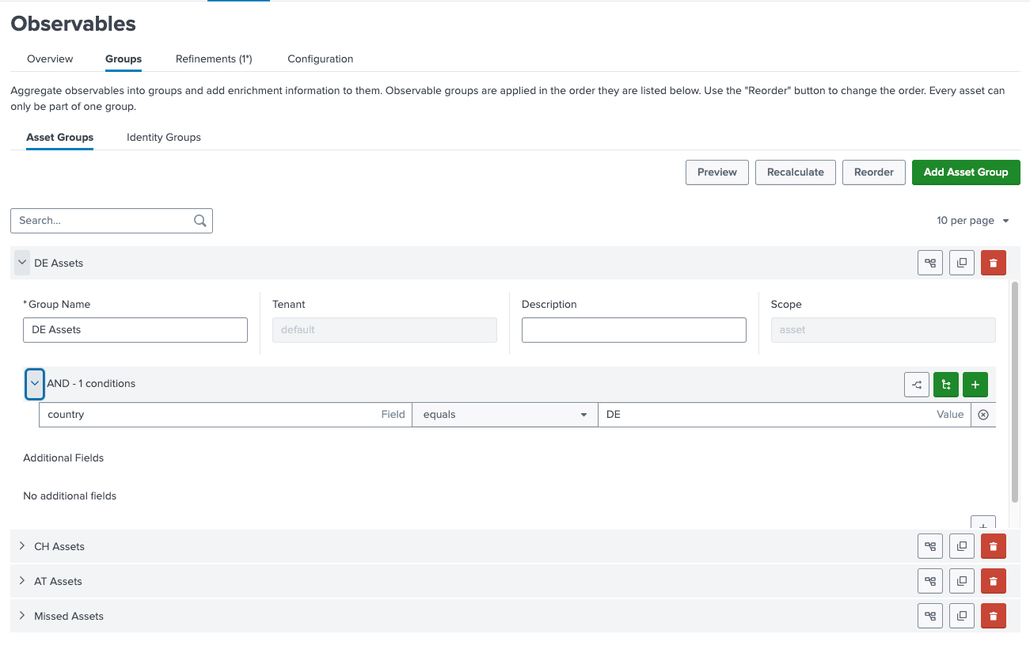
Task: Duplicate the AT Assets group
Action: pyautogui.click(x=961, y=581)
